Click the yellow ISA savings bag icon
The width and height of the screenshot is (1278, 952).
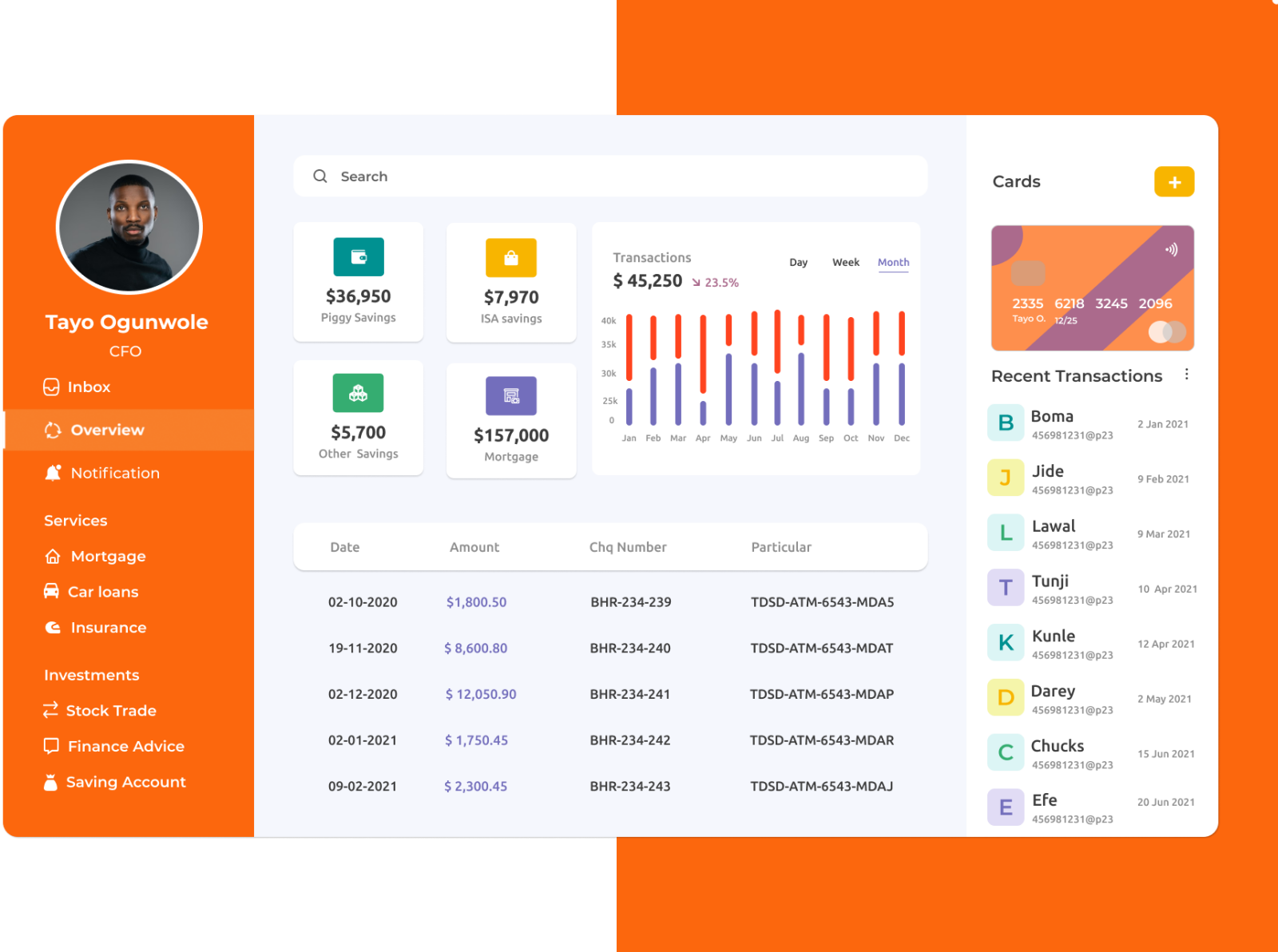pyautogui.click(x=510, y=257)
